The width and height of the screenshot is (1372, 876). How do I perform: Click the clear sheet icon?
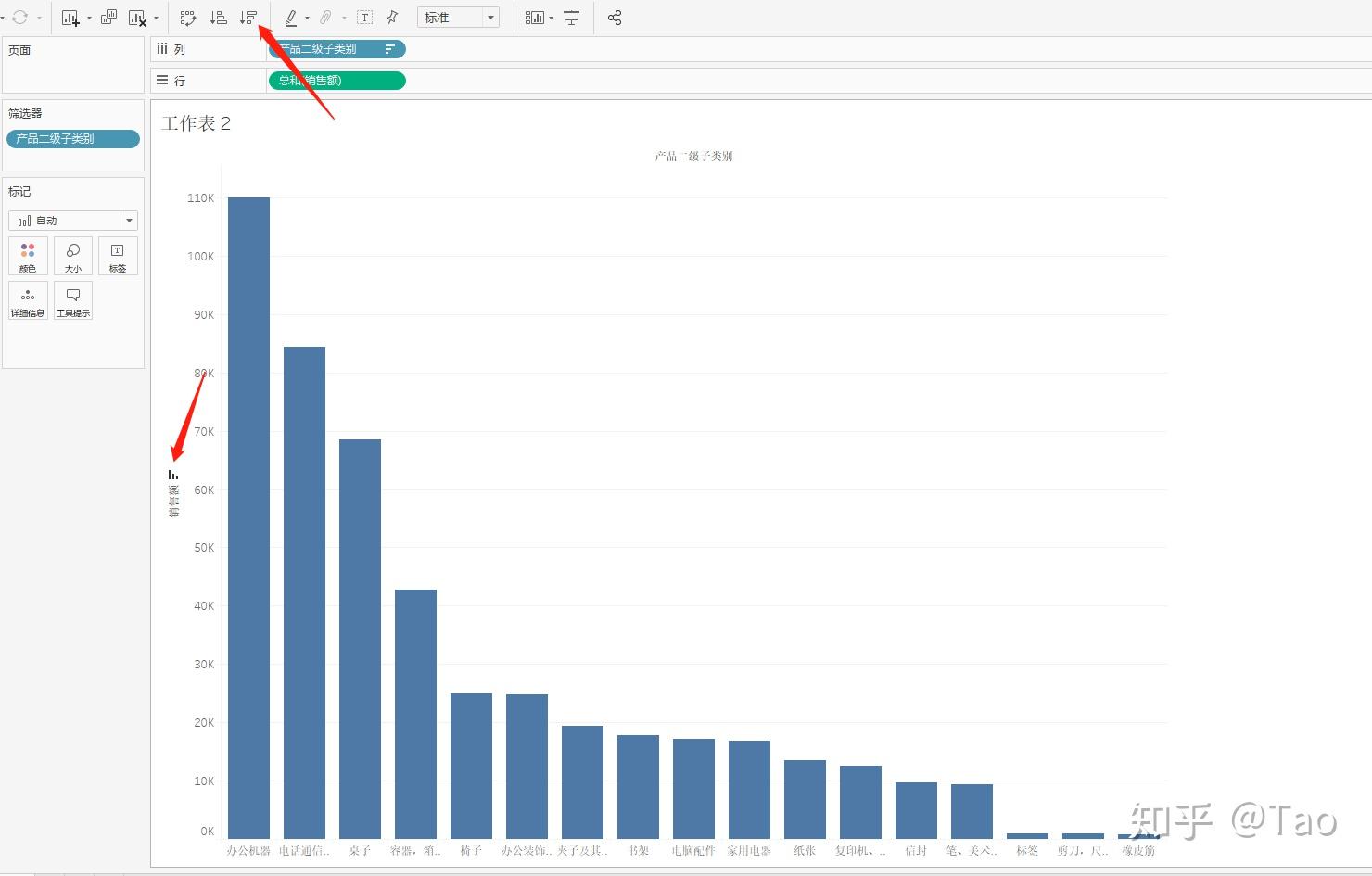tap(137, 18)
